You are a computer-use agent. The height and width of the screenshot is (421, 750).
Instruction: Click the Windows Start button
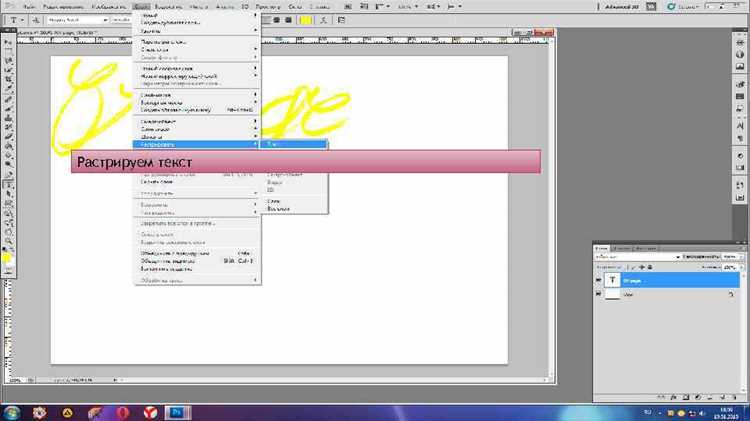[11, 412]
